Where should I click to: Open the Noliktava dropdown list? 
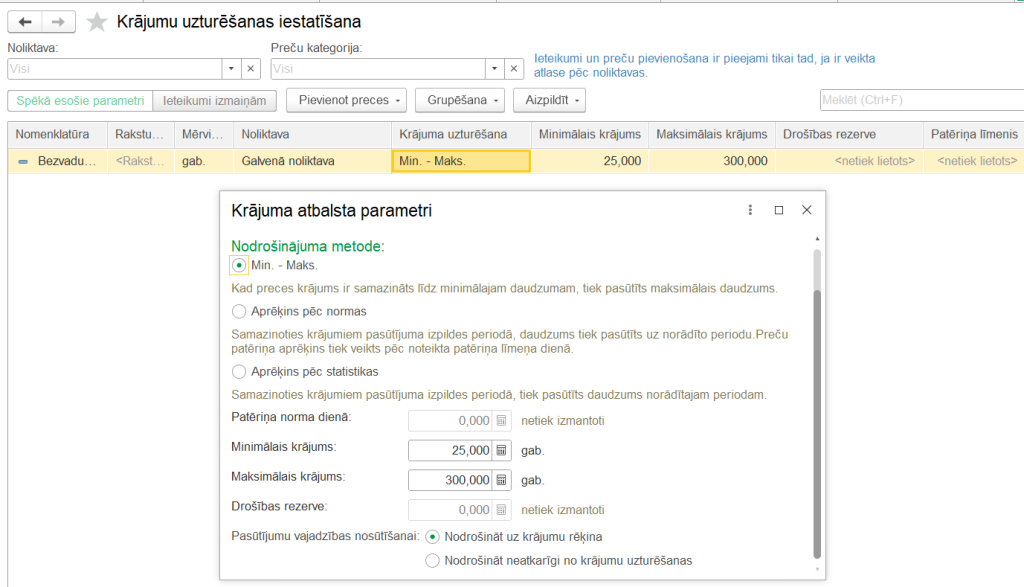coord(232,68)
